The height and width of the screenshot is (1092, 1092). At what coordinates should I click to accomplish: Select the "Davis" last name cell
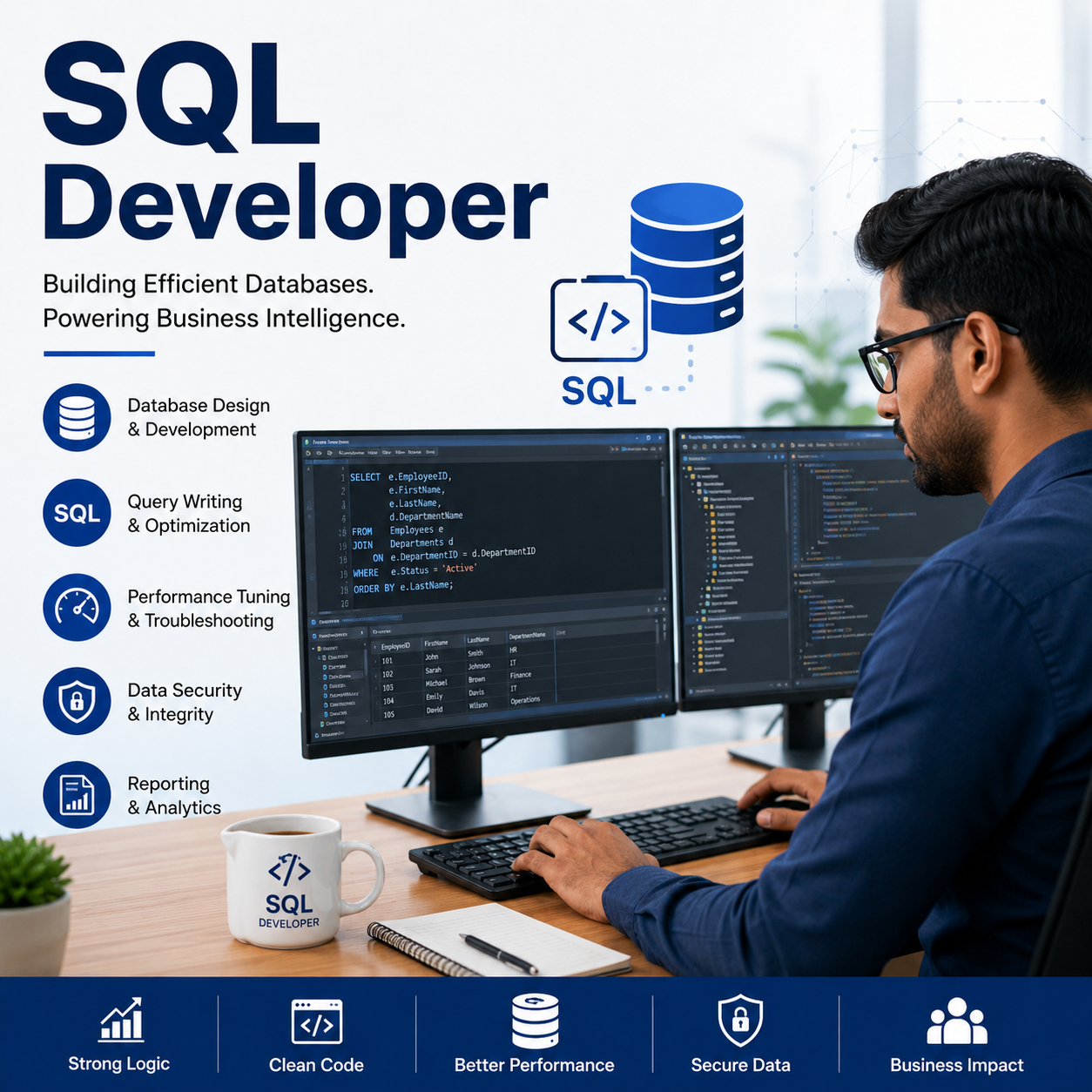click(x=476, y=692)
